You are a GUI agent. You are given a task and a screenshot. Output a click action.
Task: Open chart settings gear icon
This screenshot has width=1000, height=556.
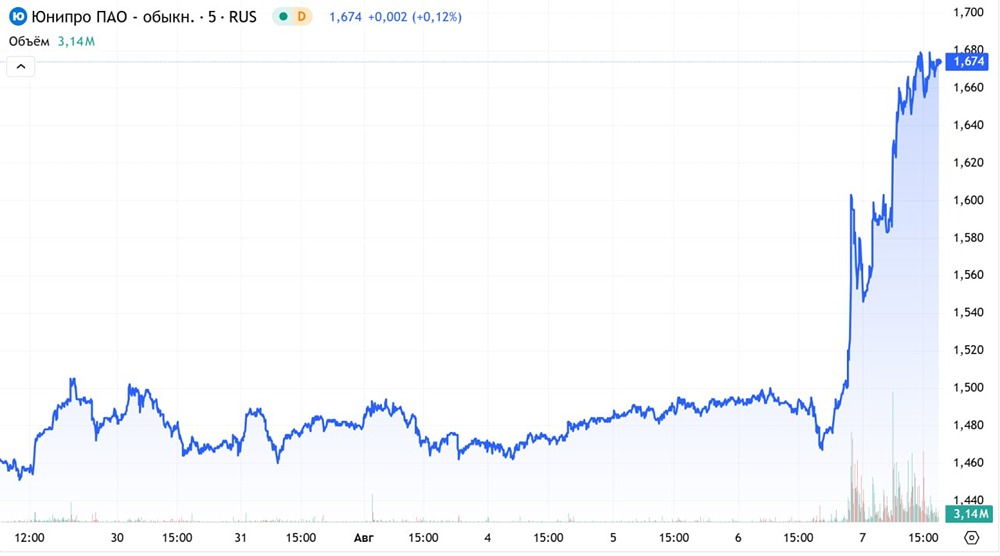click(x=971, y=538)
